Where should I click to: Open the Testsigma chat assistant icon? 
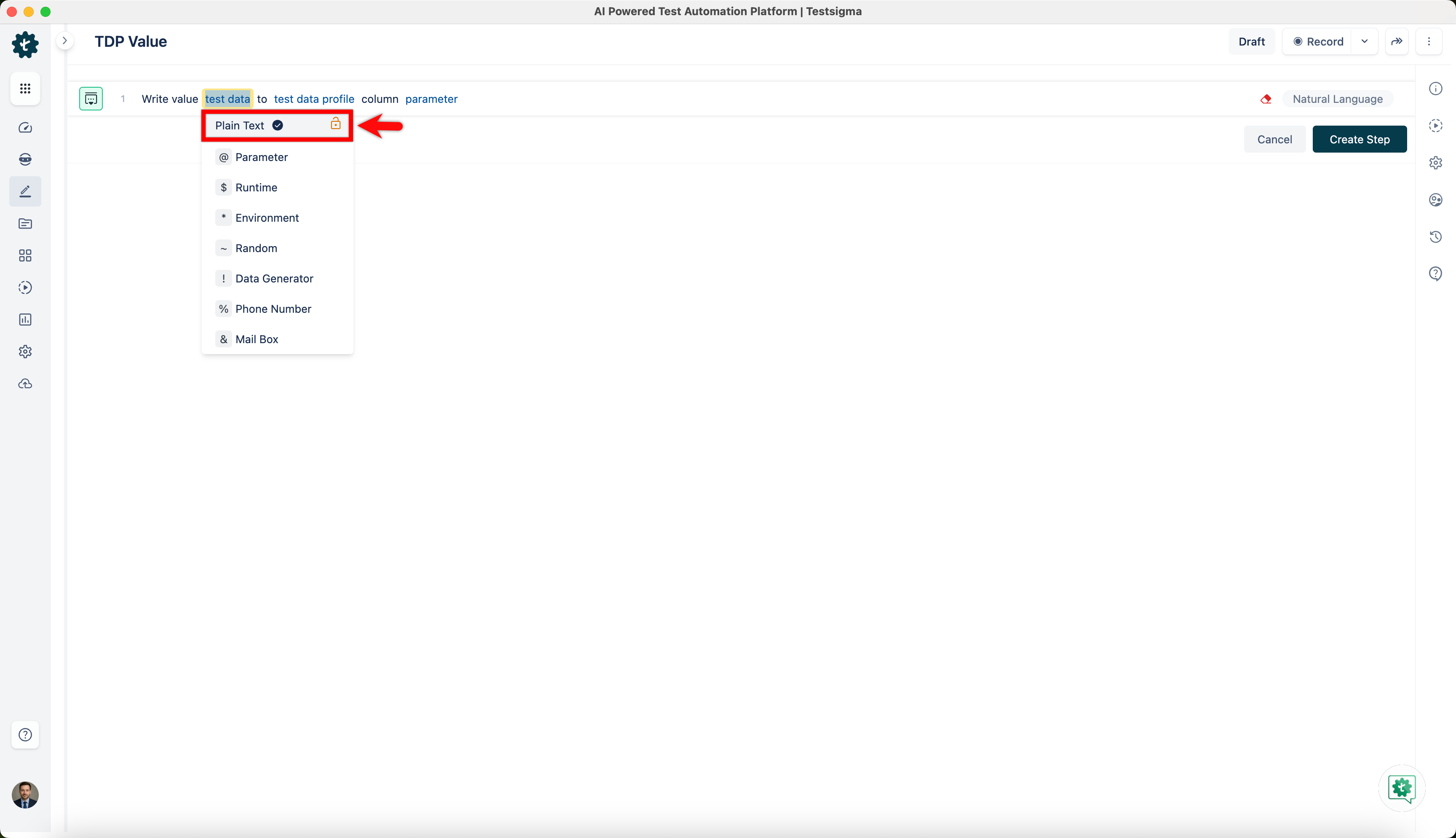pyautogui.click(x=1401, y=788)
